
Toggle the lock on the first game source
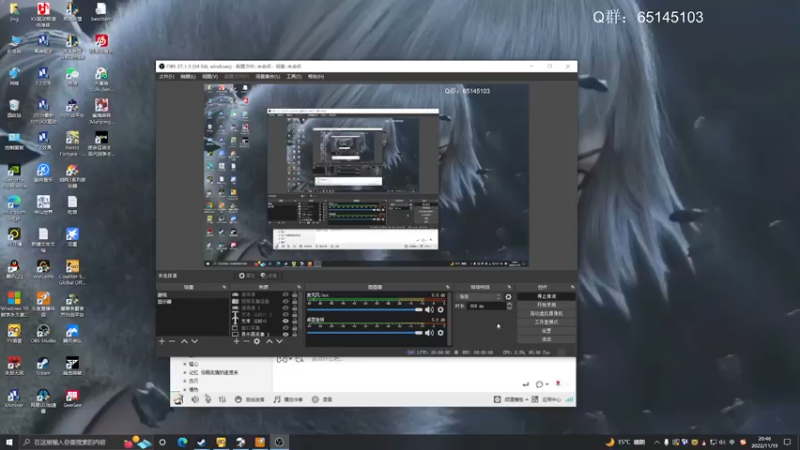[x=294, y=295]
